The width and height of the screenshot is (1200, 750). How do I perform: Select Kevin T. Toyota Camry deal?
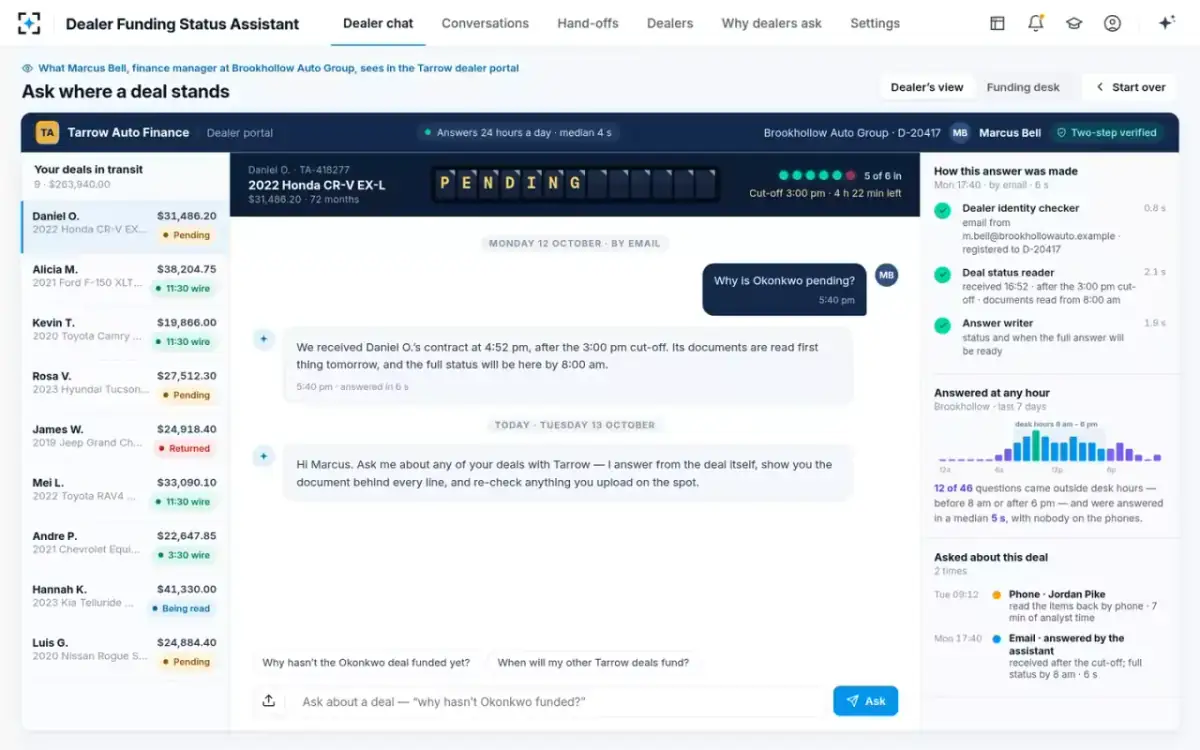[125, 332]
